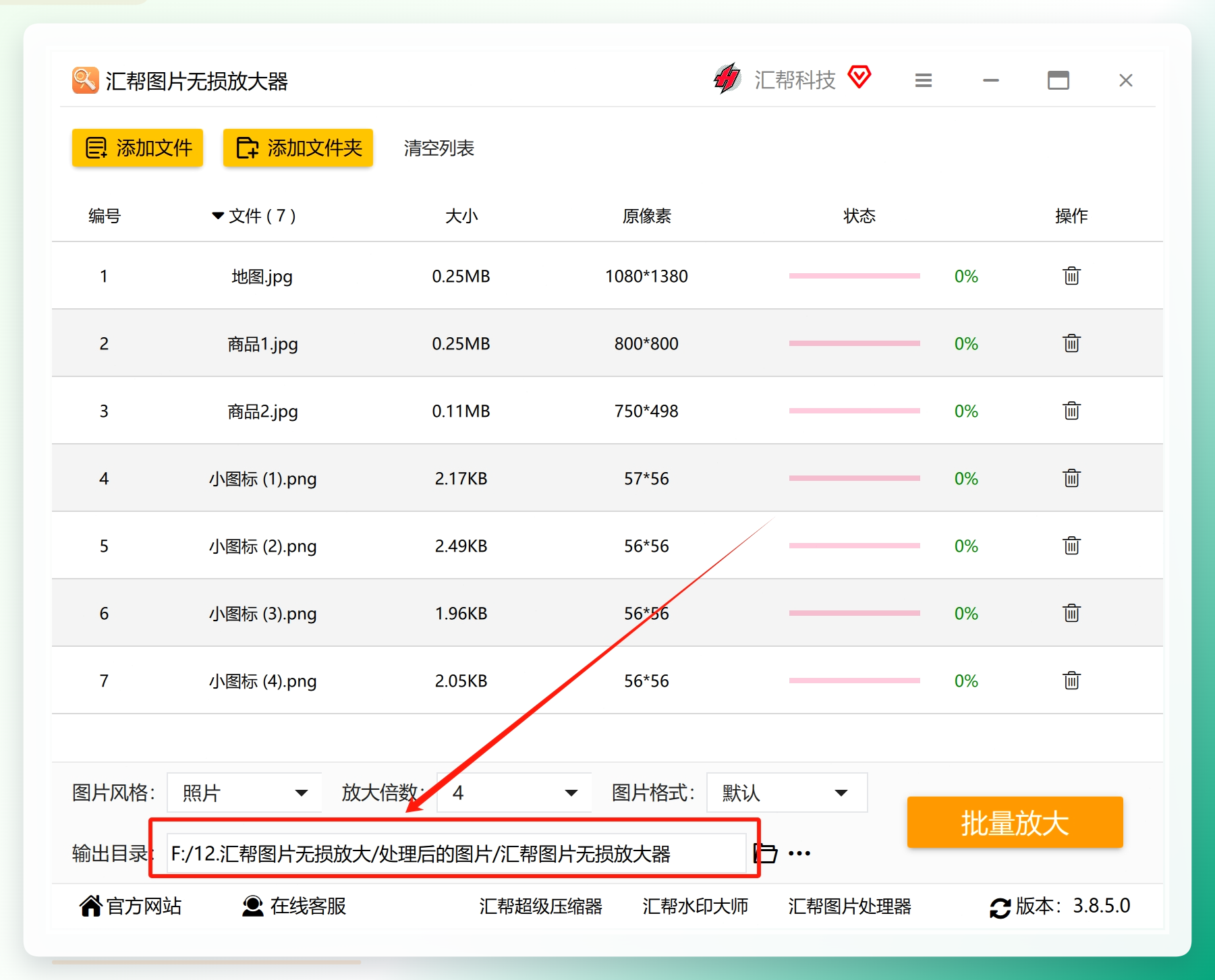Viewport: 1215px width, 980px height.
Task: Click the 2.17KB size cell
Action: 461,478
